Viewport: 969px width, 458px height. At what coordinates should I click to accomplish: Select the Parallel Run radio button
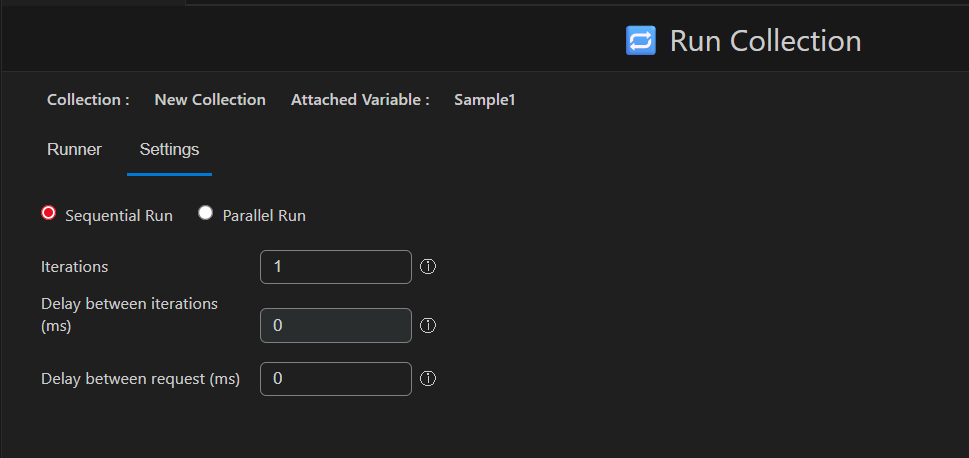(x=205, y=213)
